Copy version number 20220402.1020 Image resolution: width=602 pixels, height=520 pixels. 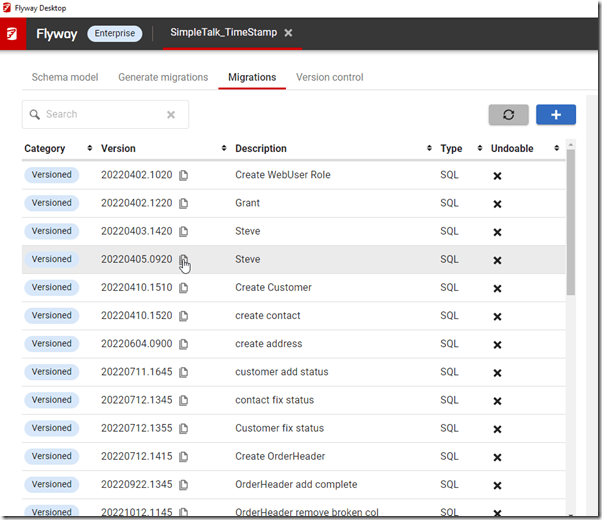(184, 175)
